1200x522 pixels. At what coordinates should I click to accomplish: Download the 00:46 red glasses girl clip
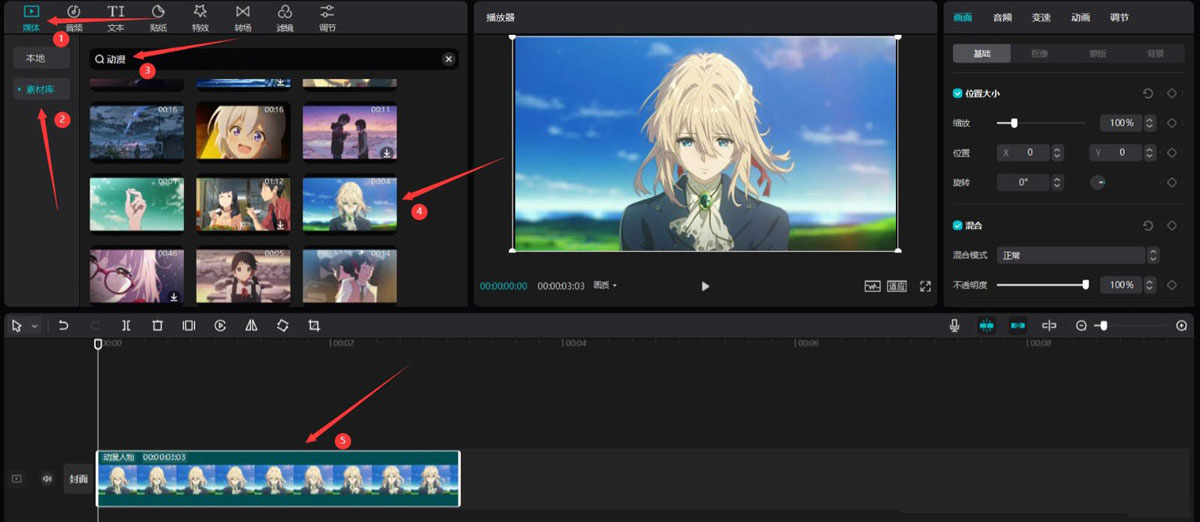coord(174,296)
